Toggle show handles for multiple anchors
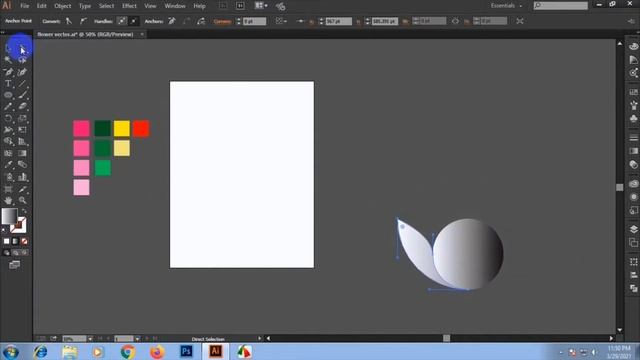The image size is (640, 360). pyautogui.click(x=122, y=21)
